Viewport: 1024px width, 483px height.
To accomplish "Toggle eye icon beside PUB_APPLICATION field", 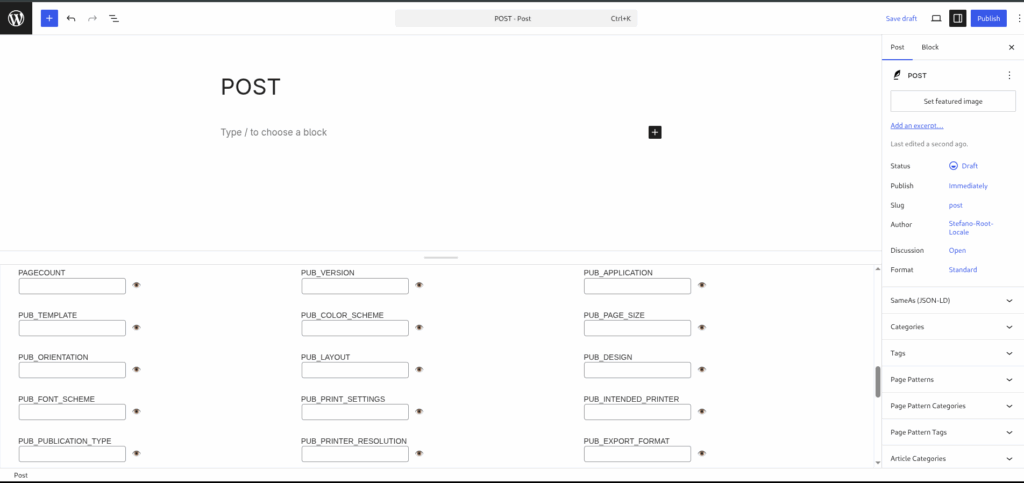I will click(702, 285).
